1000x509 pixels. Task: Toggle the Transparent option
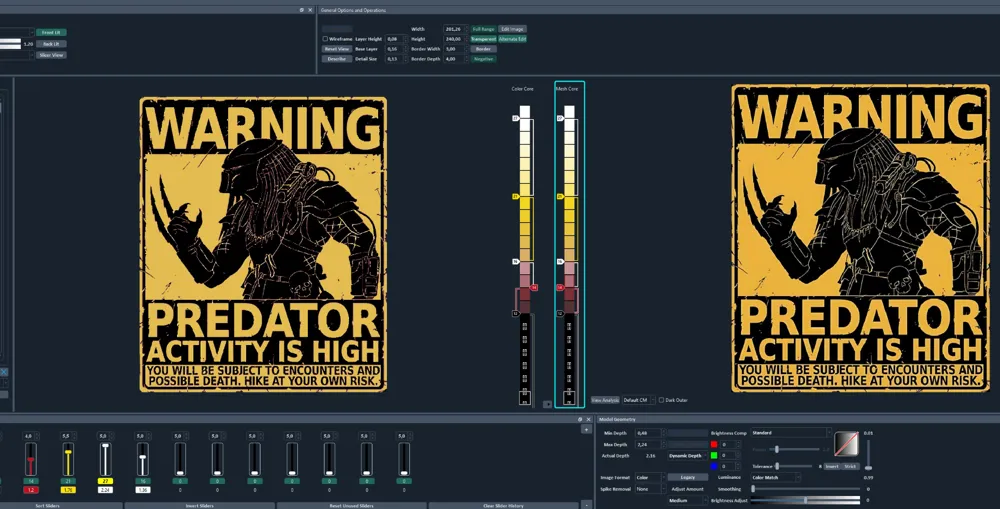(483, 39)
